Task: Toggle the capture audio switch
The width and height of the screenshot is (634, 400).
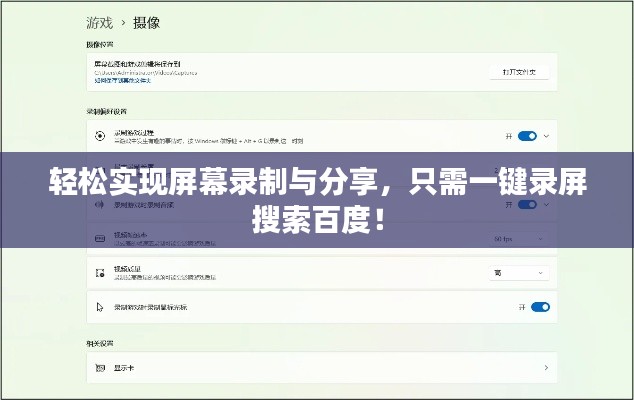Action: [526, 204]
